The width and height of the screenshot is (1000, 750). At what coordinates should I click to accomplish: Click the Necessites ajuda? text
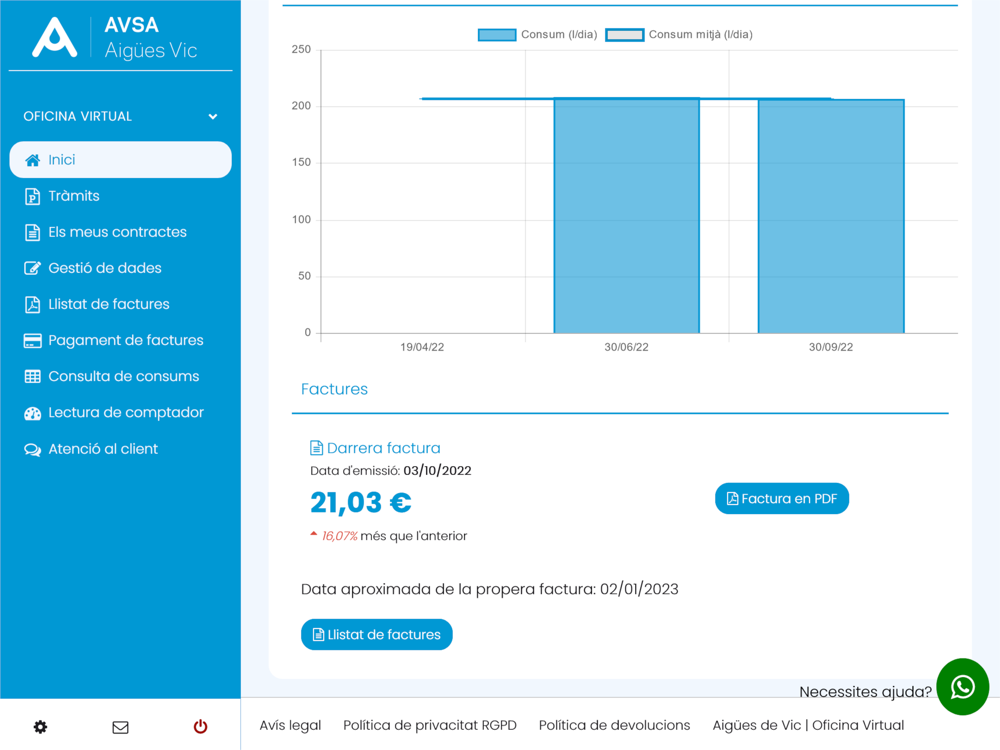(x=865, y=692)
